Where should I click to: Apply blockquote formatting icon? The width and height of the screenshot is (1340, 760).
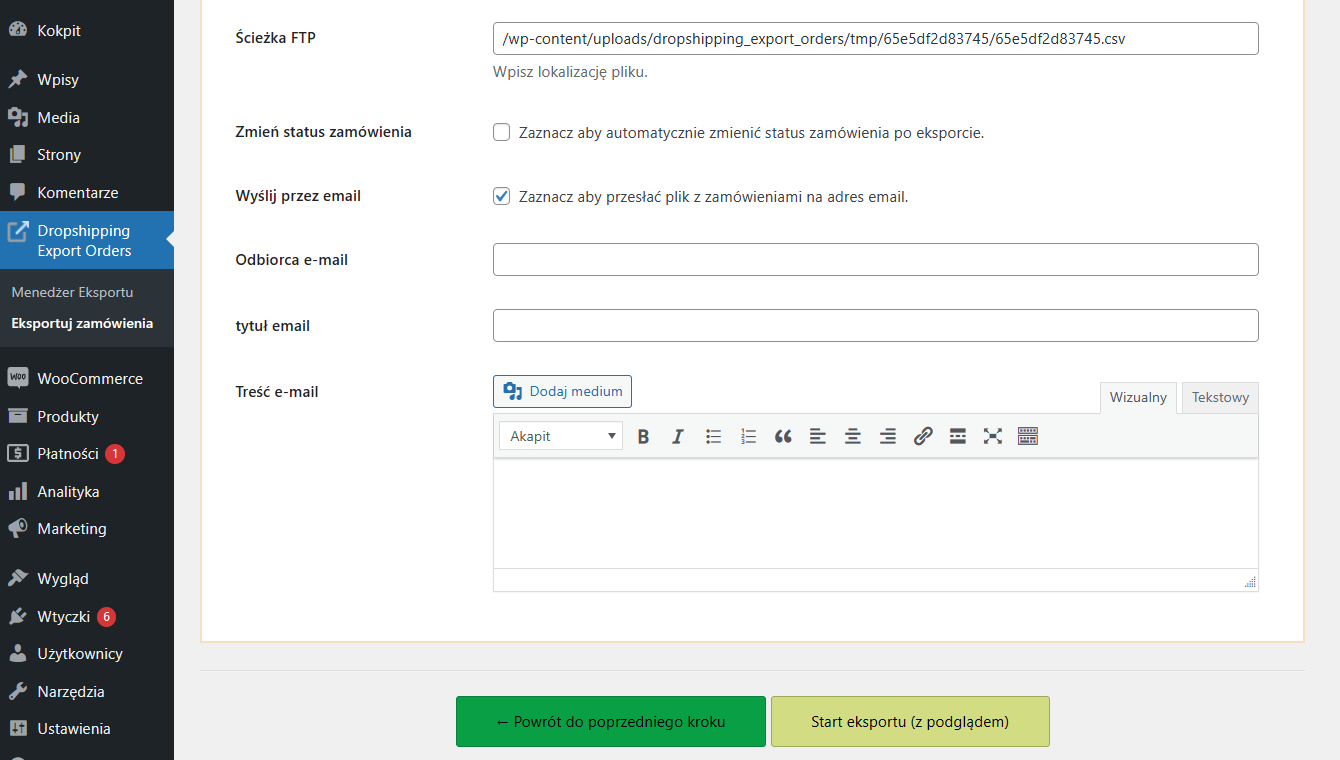[783, 436]
